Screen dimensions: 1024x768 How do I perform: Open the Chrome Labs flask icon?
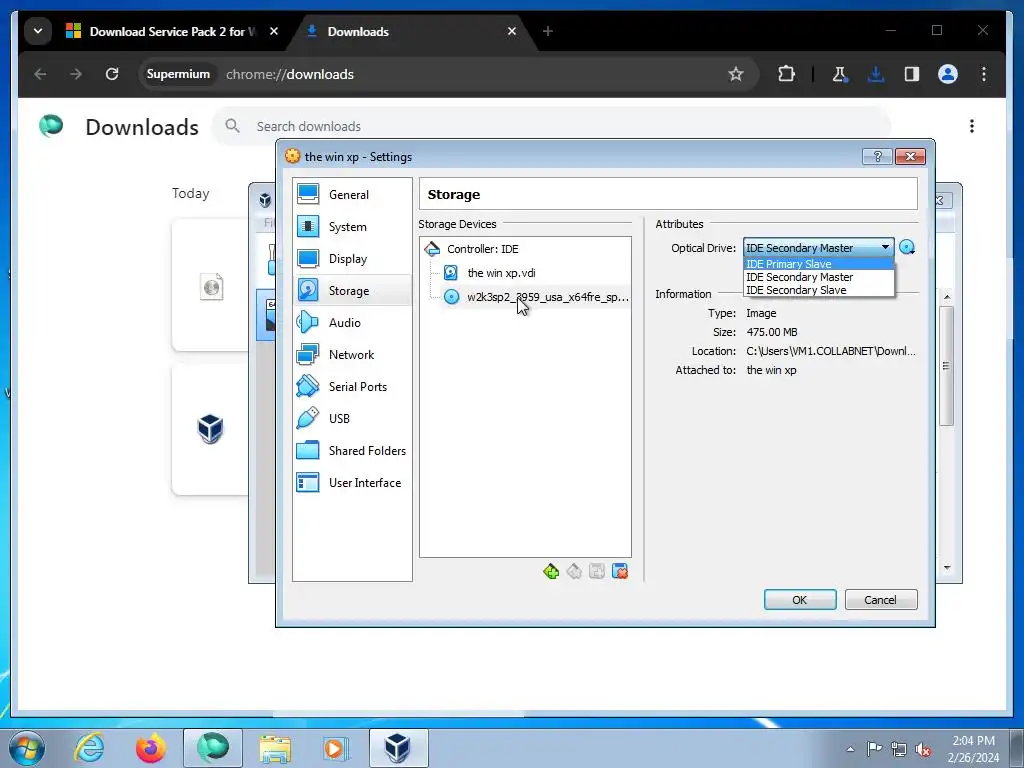[x=840, y=74]
